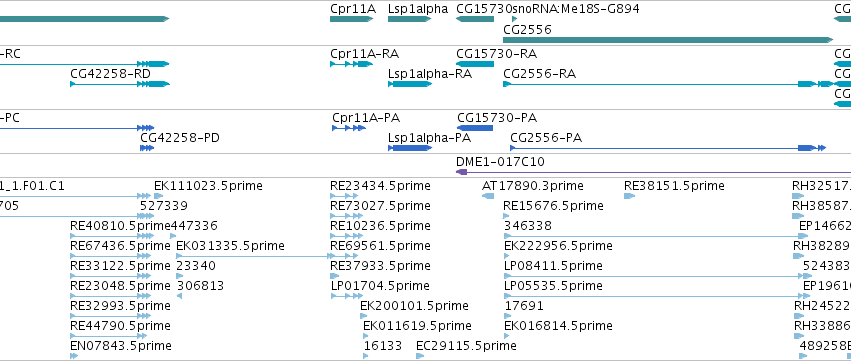This screenshot has height=361, width=851.
Task: Open the Cpr11A-RA transcript label
Action: (365, 54)
